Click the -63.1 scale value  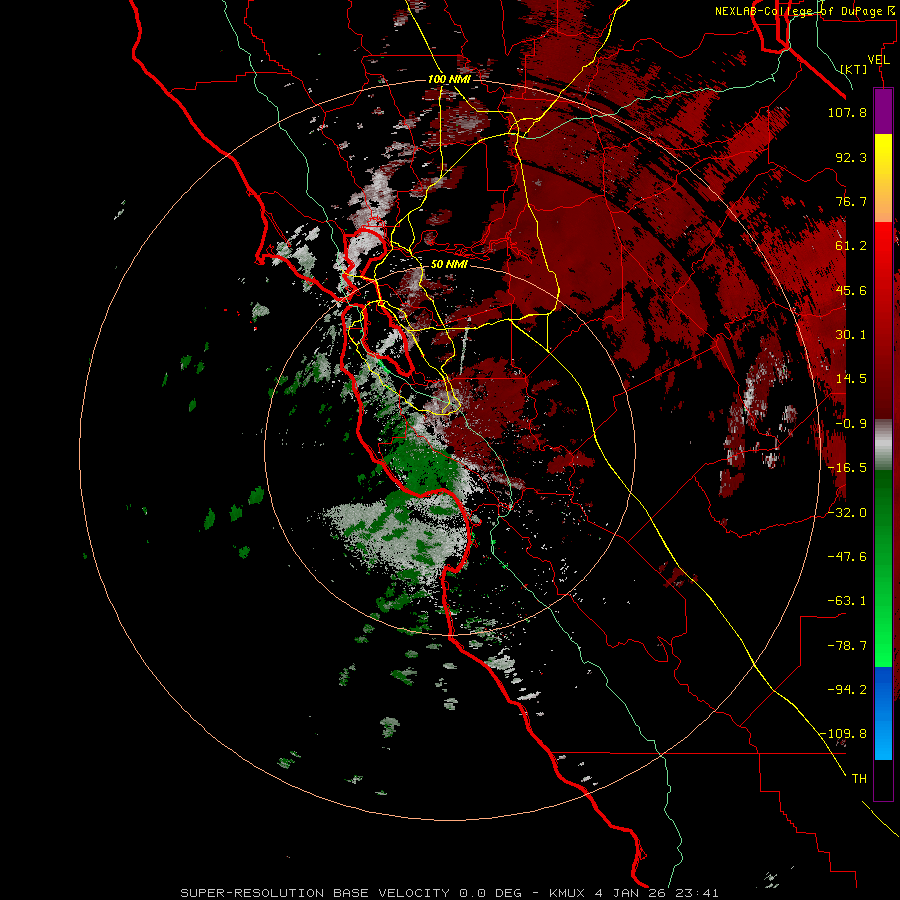(847, 601)
